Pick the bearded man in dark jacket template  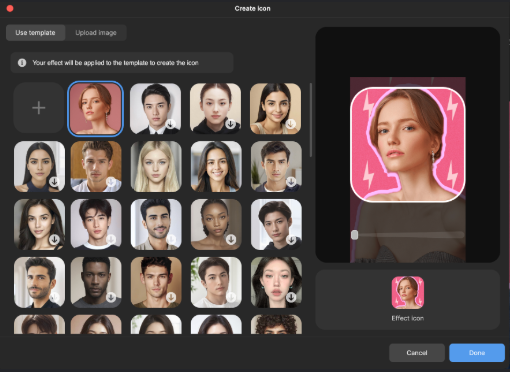coord(39,282)
